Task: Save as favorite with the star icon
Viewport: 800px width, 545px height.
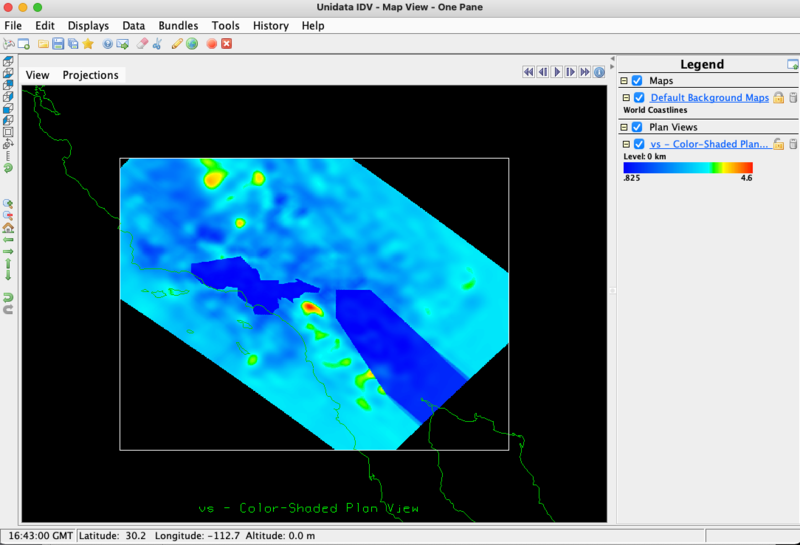Action: 88,44
